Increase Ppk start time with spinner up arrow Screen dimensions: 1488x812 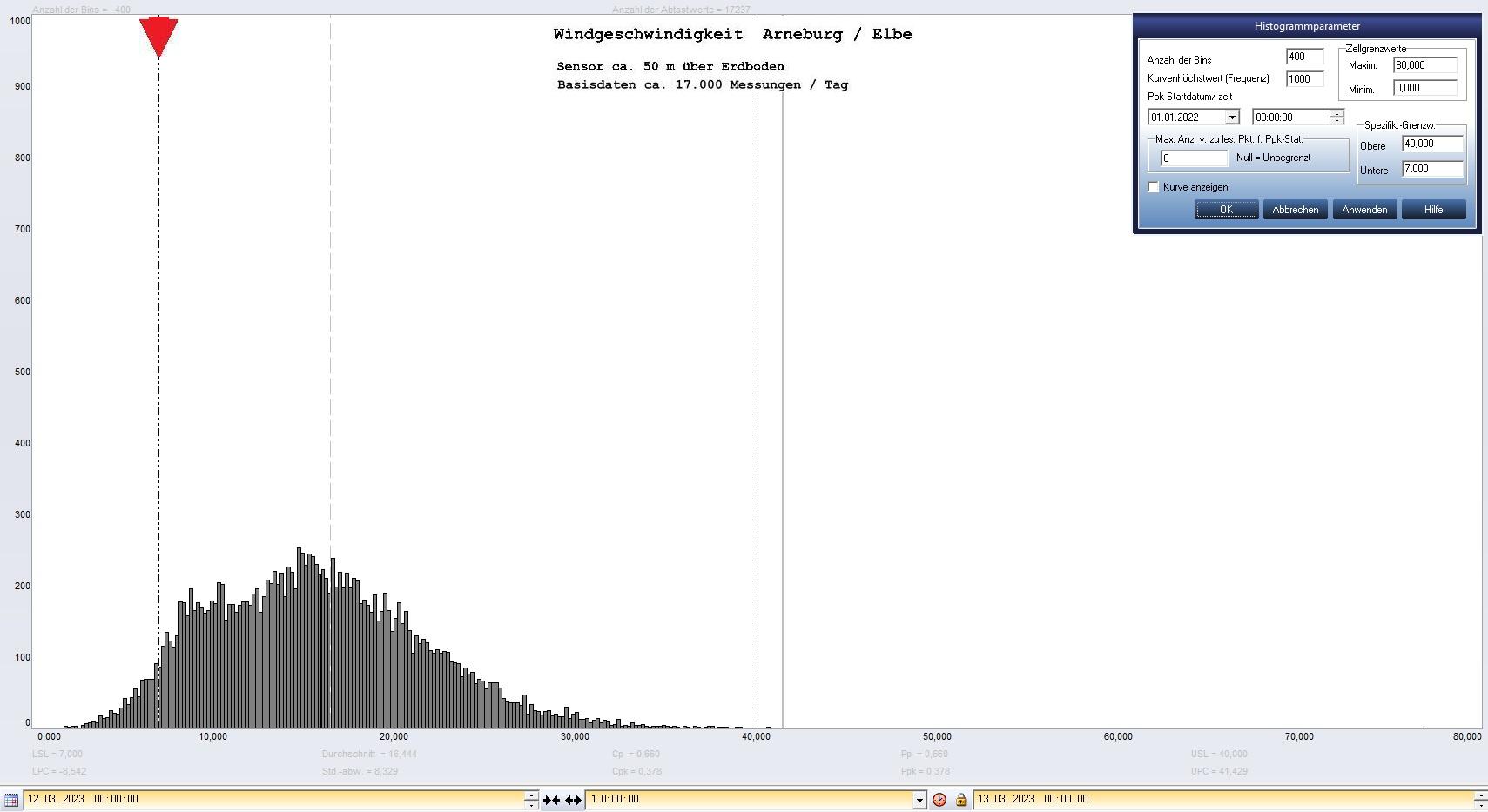tap(1337, 113)
